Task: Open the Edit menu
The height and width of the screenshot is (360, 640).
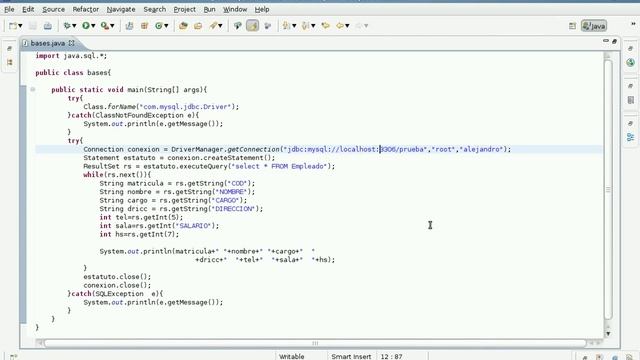Action: tap(28, 9)
